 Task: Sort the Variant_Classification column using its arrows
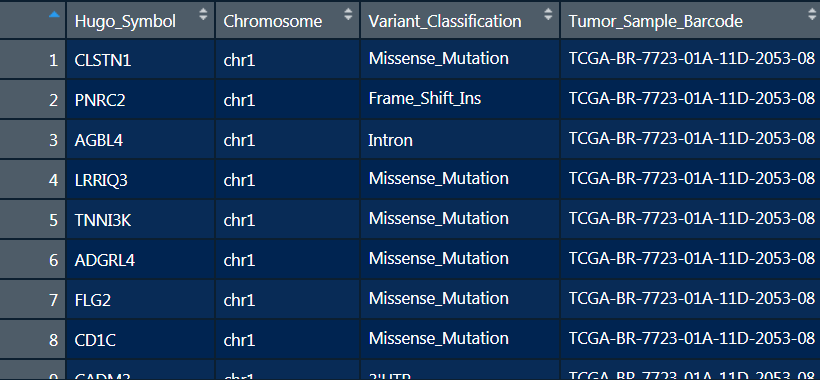point(548,15)
